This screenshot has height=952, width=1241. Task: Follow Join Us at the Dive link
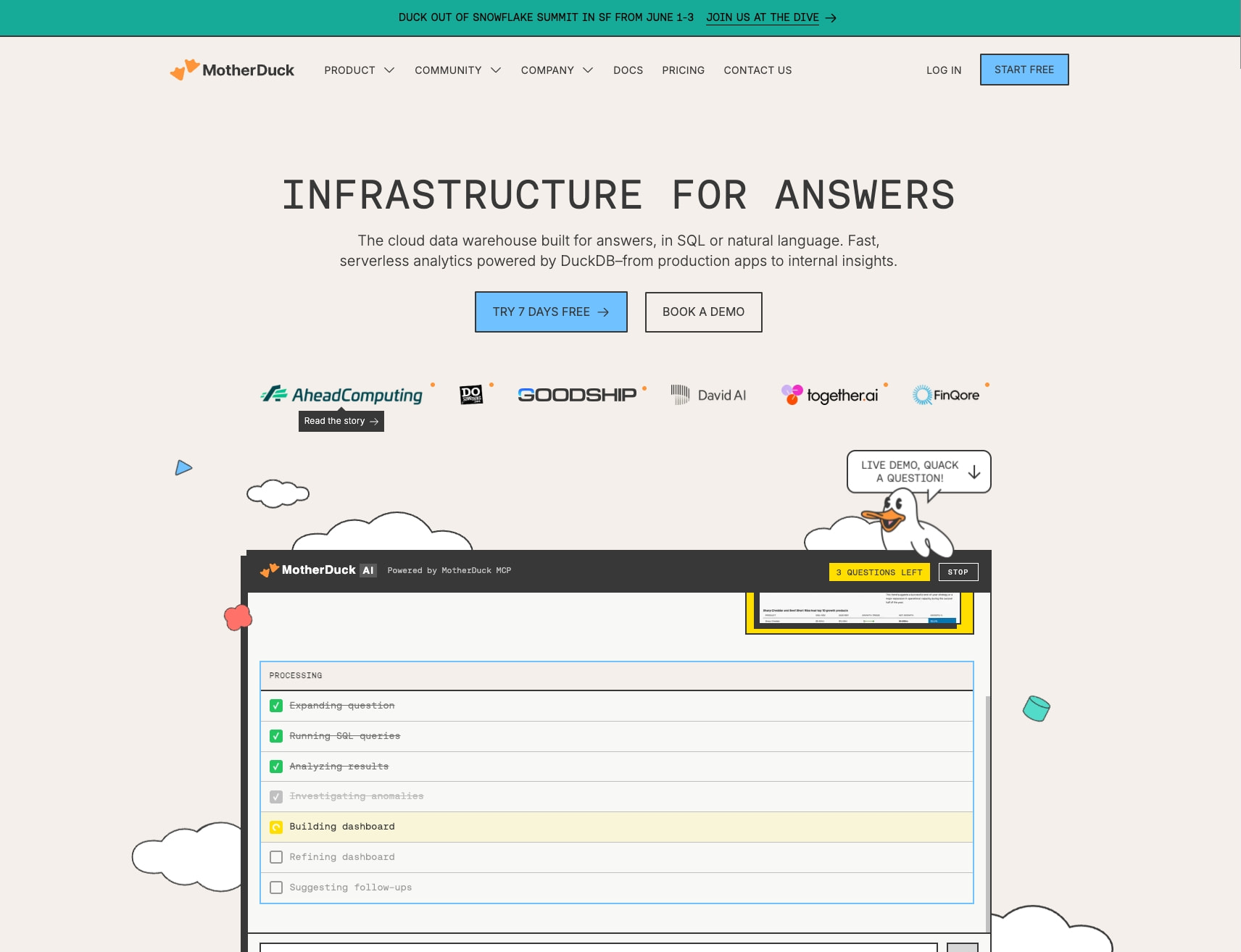[x=763, y=17]
